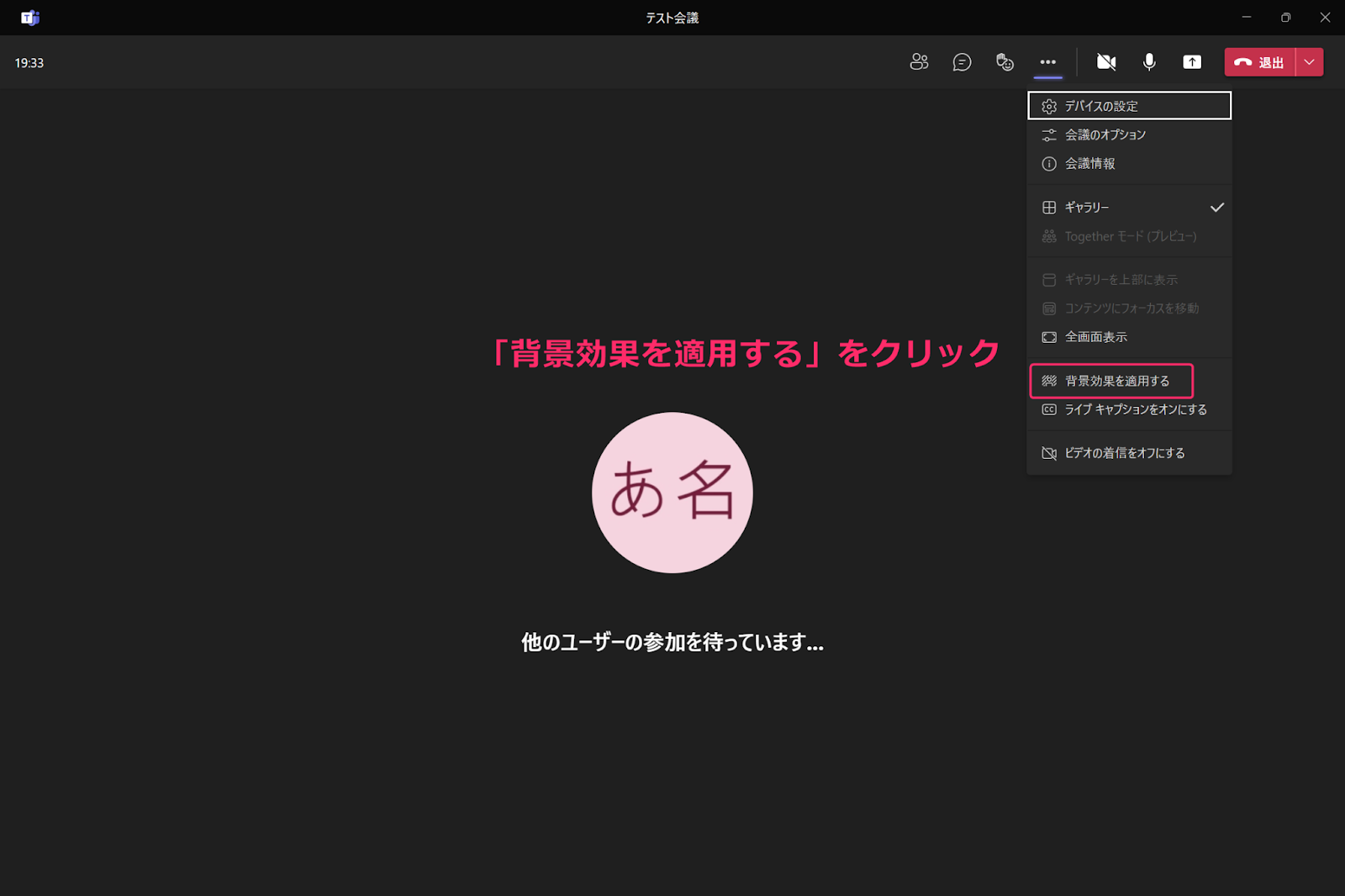
Task: Turn on live captions via ライブ キャプションをオンにする
Action: [1129, 409]
